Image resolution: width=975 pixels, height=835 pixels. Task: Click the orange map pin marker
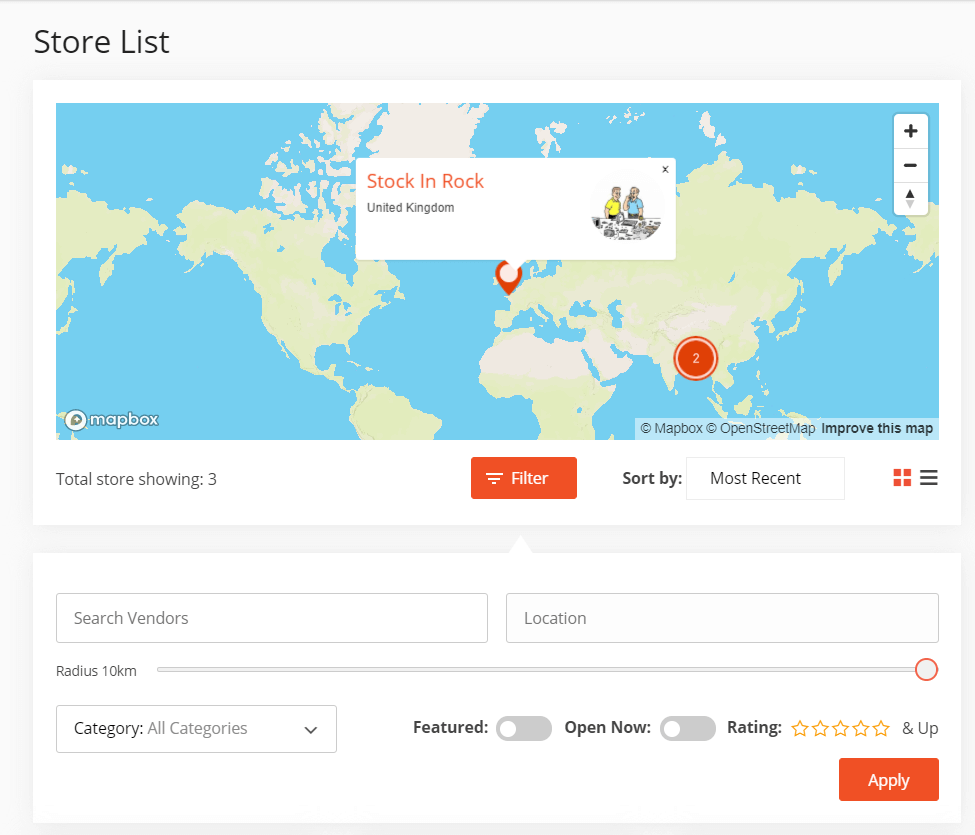point(509,275)
